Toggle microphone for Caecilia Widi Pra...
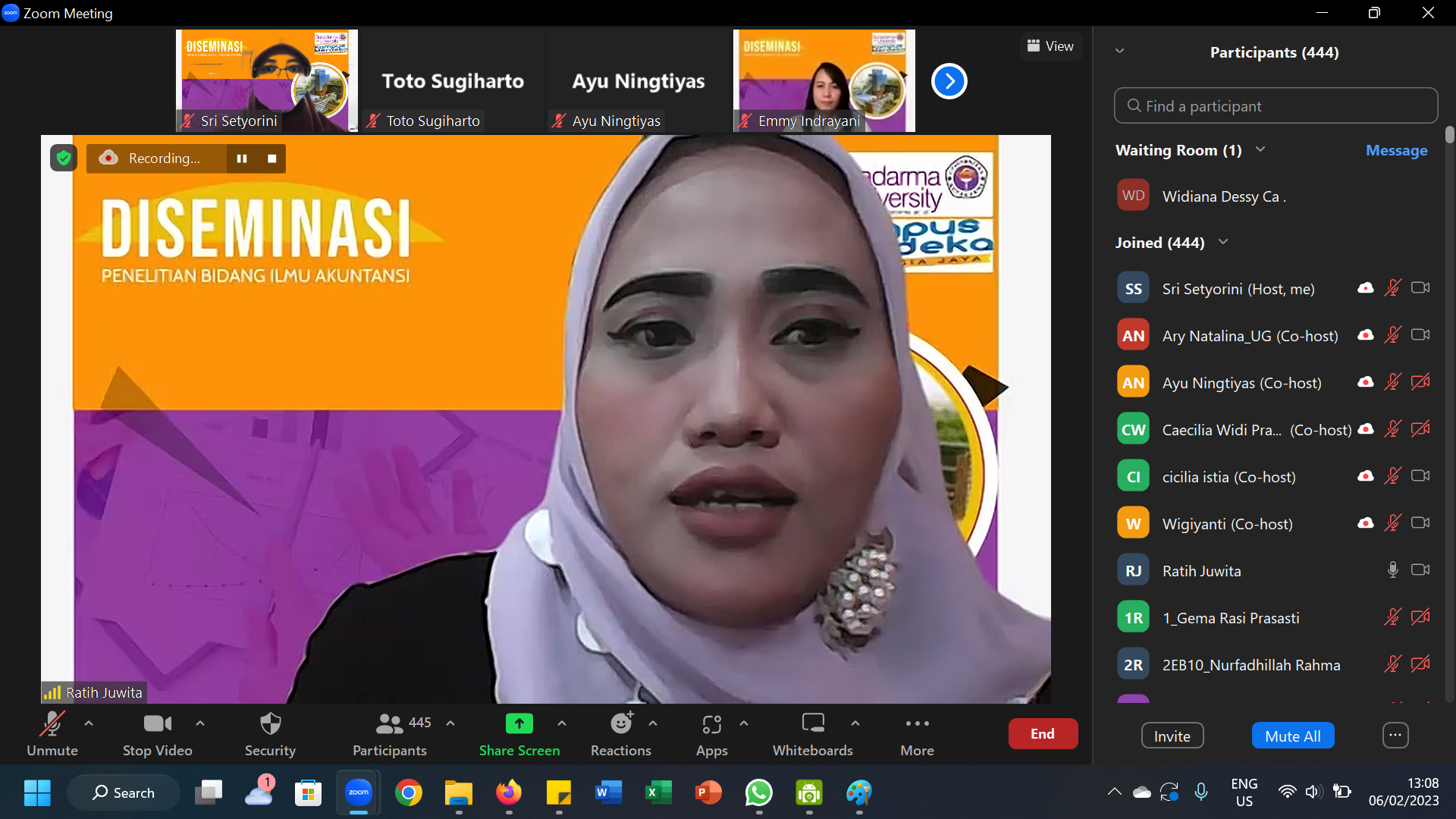 1392,429
